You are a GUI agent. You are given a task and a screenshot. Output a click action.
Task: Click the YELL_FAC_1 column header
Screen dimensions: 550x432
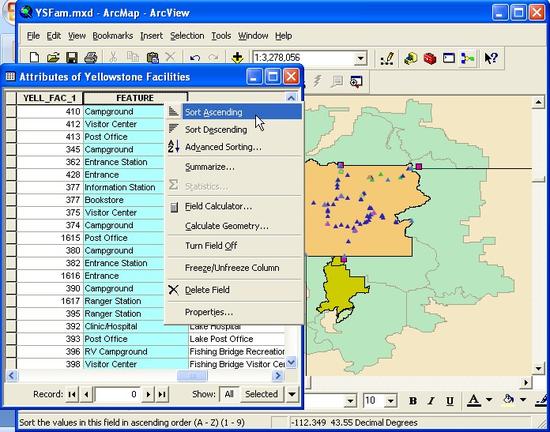click(x=49, y=98)
